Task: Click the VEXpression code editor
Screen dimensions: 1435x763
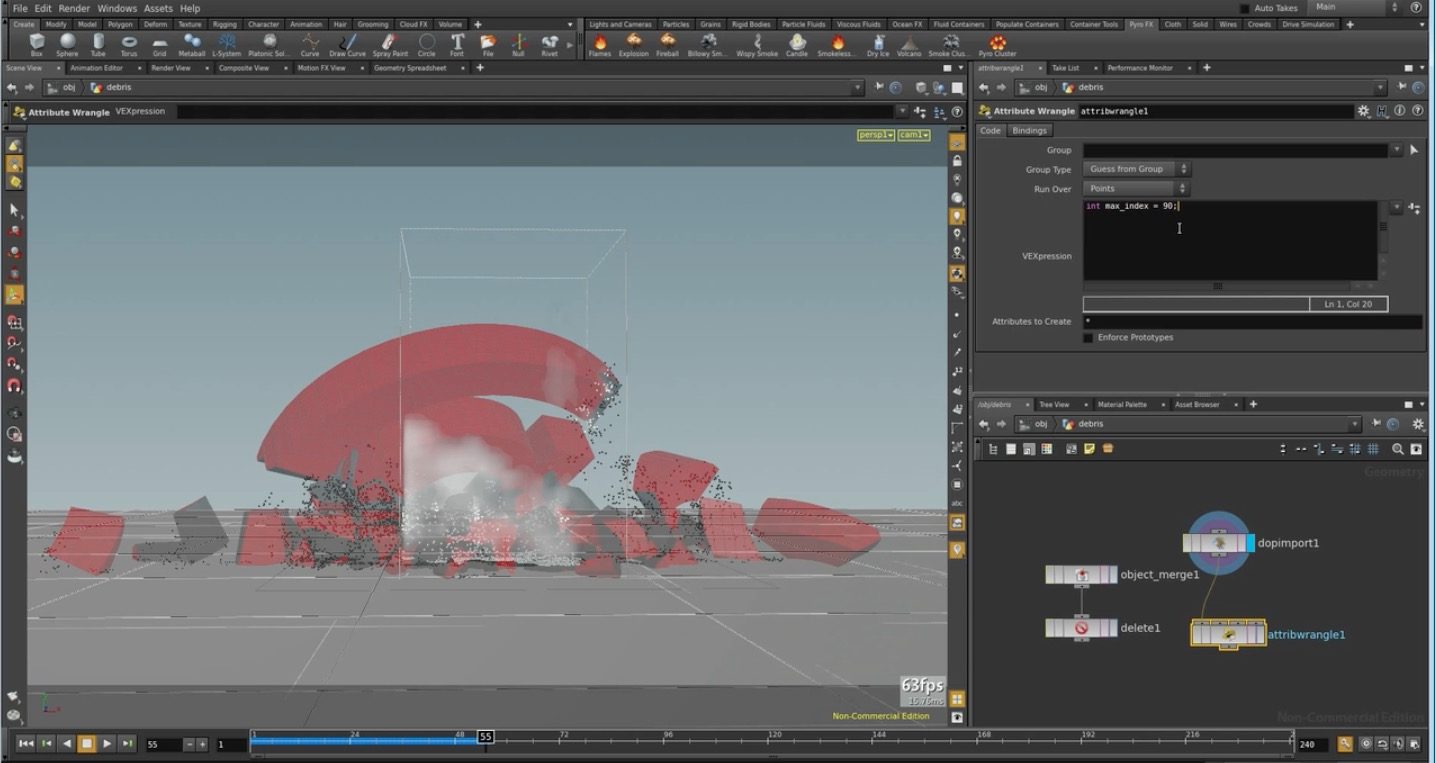Action: click(x=1230, y=240)
